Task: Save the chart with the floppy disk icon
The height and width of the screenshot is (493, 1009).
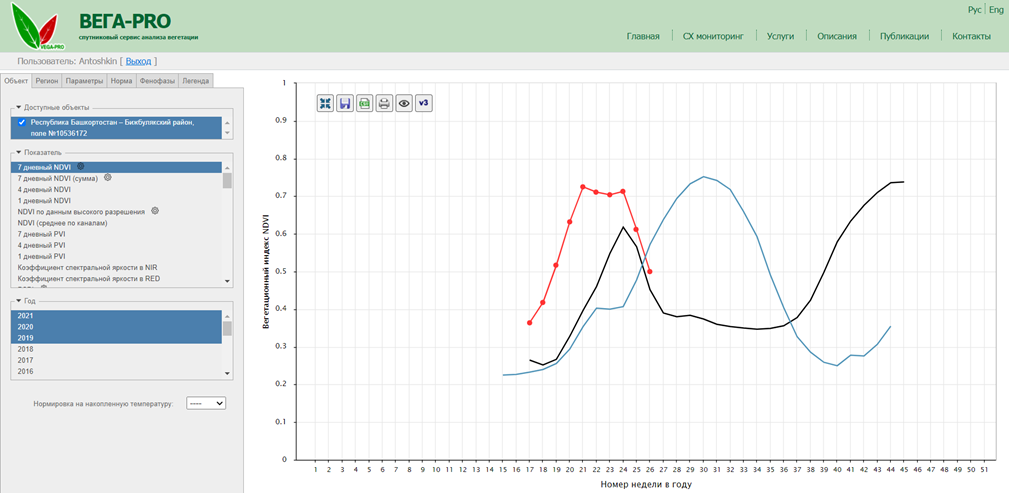Action: pyautogui.click(x=345, y=103)
